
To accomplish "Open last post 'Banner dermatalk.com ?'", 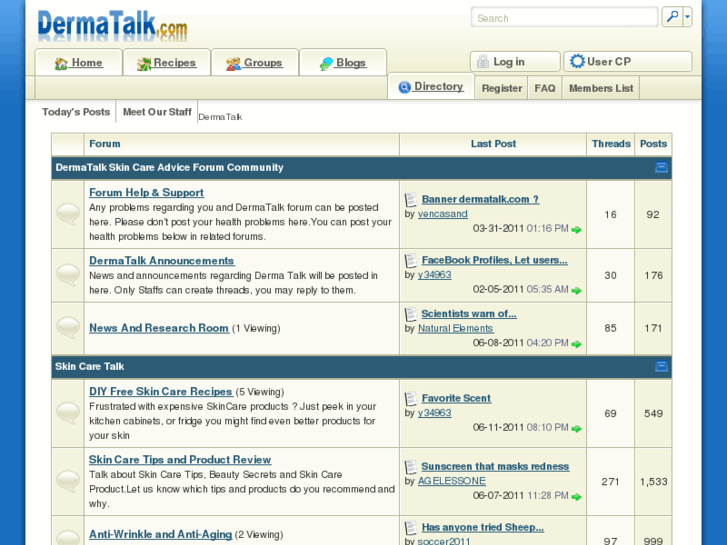I will [x=480, y=199].
